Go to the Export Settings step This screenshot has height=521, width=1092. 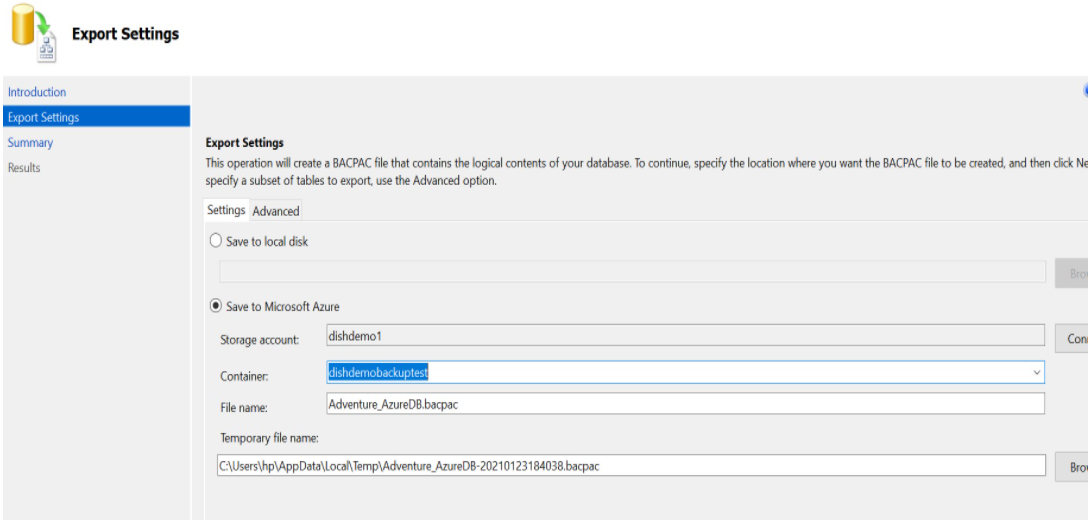(96, 117)
